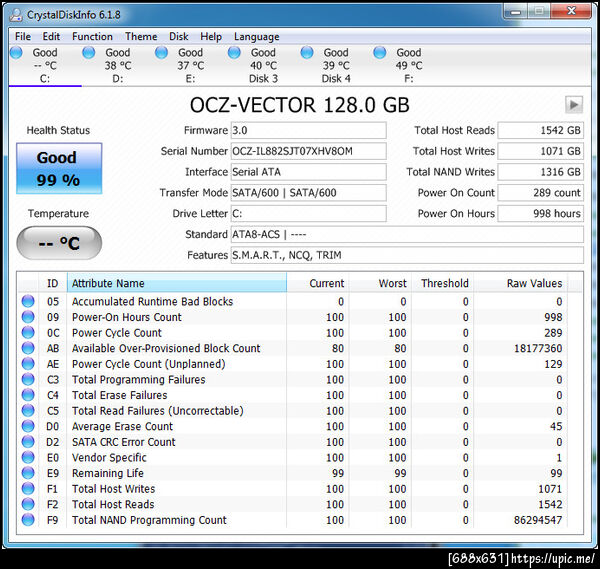Screen dimensions: 600x569
Task: Click the Power On Hours value 998 hours
Action: (x=540, y=214)
